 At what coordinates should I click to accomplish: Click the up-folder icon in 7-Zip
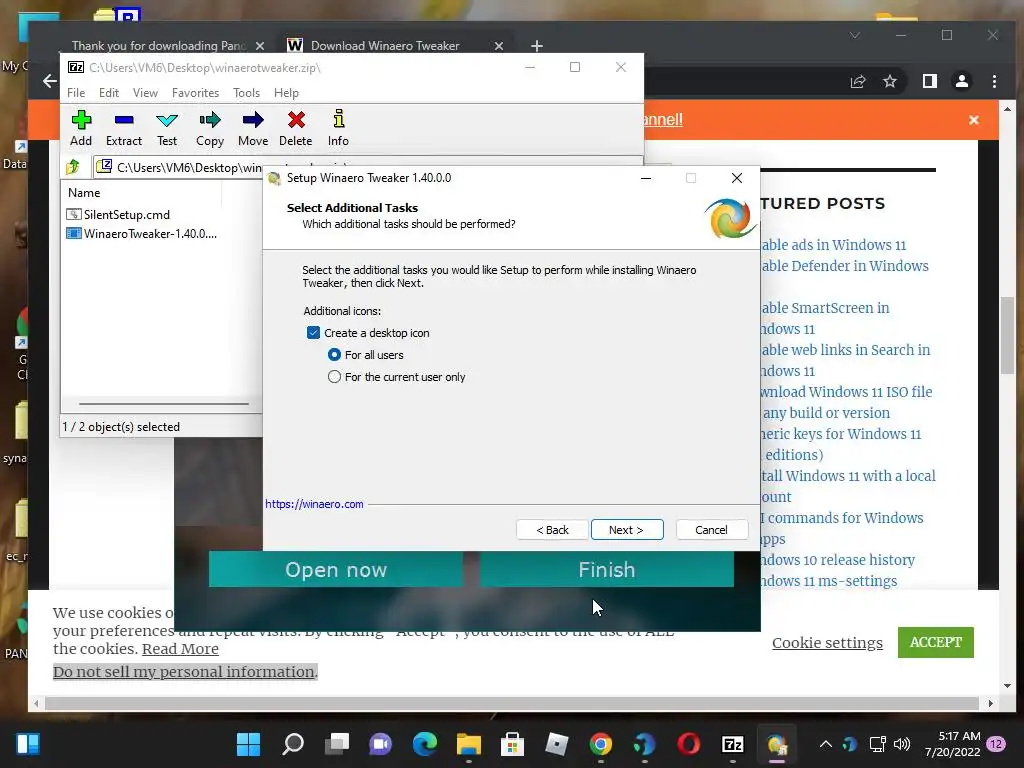pyautogui.click(x=73, y=167)
